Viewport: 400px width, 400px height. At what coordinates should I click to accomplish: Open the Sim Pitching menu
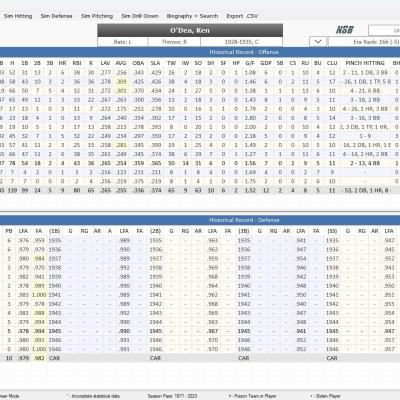97,16
